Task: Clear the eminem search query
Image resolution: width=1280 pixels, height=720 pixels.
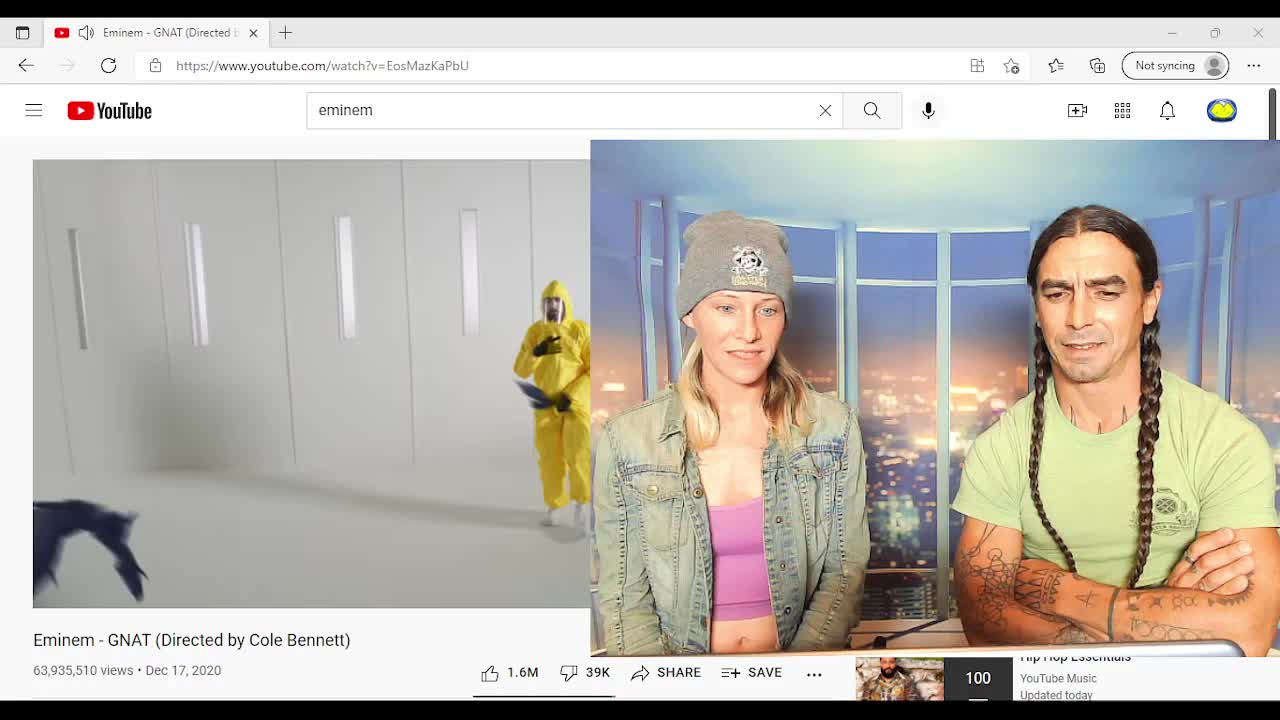Action: point(825,111)
